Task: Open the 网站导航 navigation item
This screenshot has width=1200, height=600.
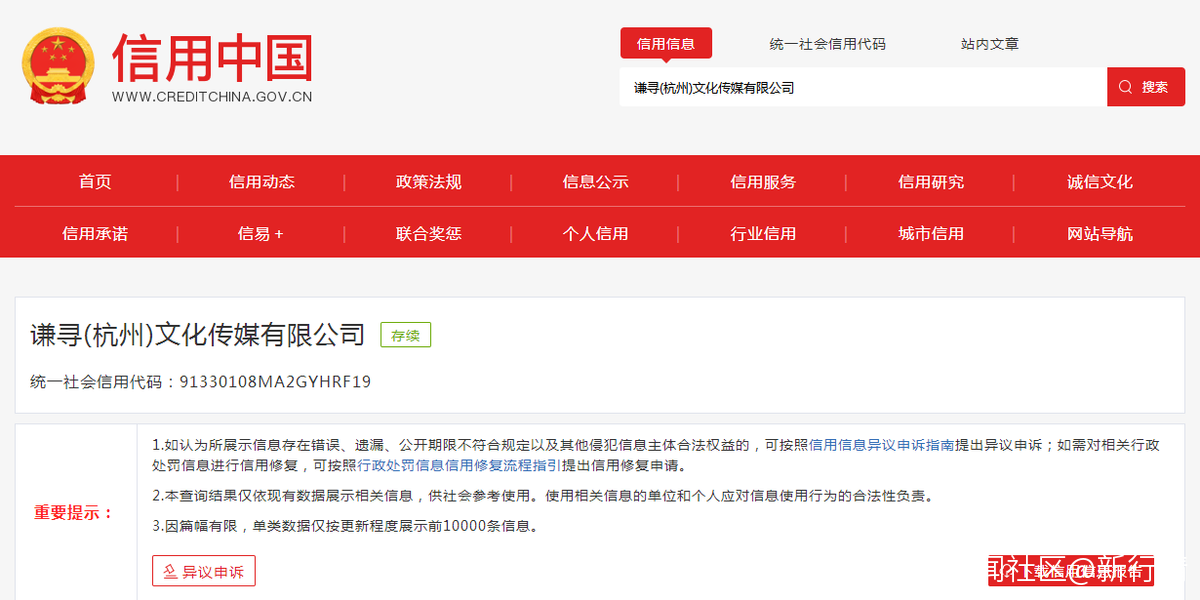Action: tap(1100, 234)
